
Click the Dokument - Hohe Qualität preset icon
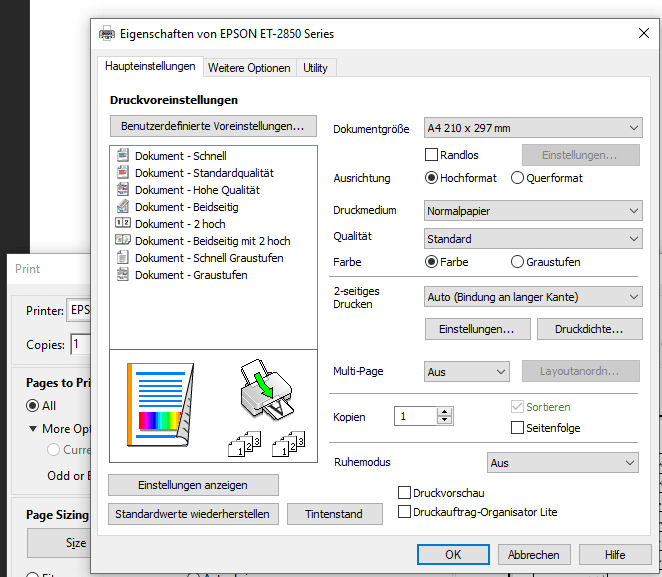(122, 189)
